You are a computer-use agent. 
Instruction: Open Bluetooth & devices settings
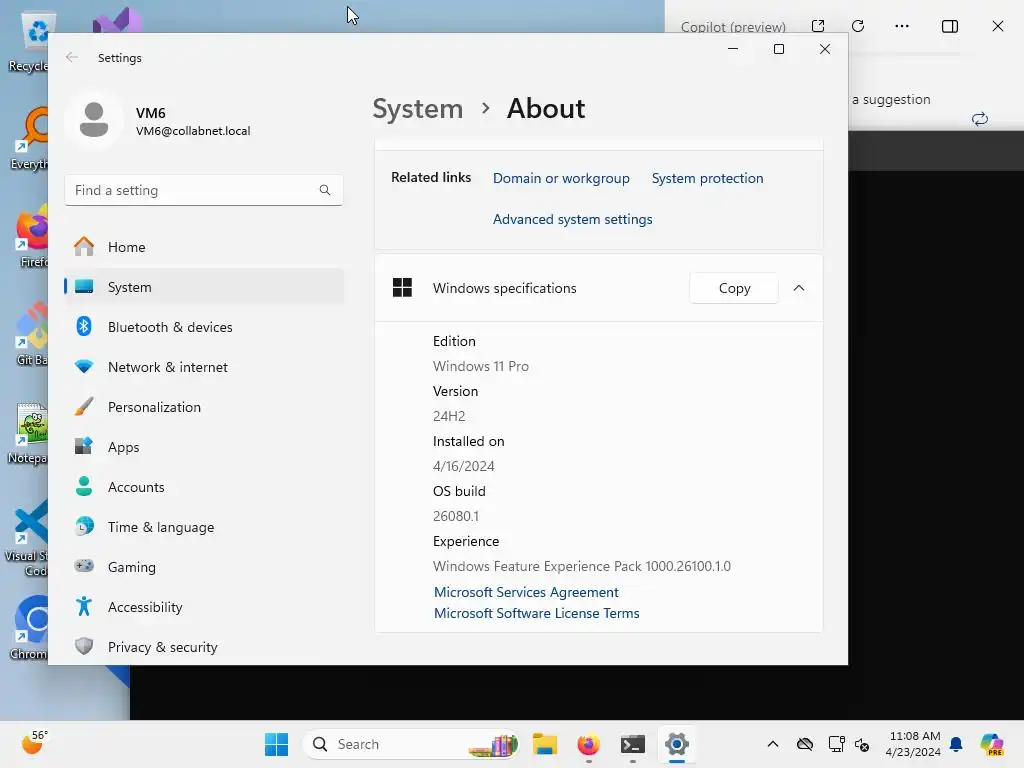click(x=204, y=327)
